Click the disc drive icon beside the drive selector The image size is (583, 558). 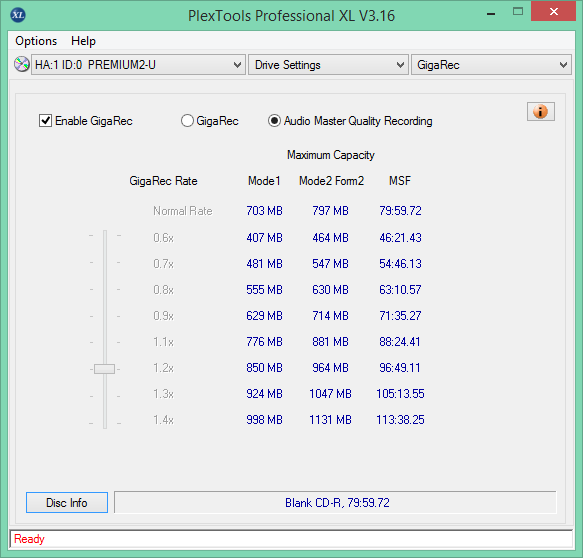click(22, 64)
